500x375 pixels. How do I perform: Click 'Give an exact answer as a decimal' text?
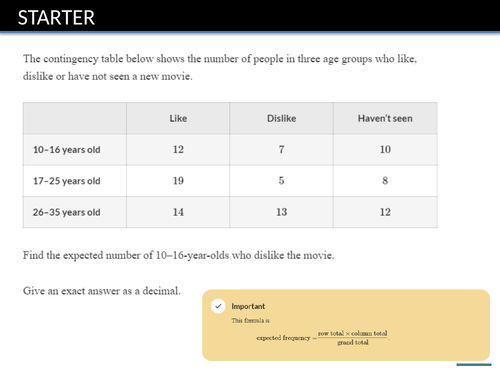(102, 291)
